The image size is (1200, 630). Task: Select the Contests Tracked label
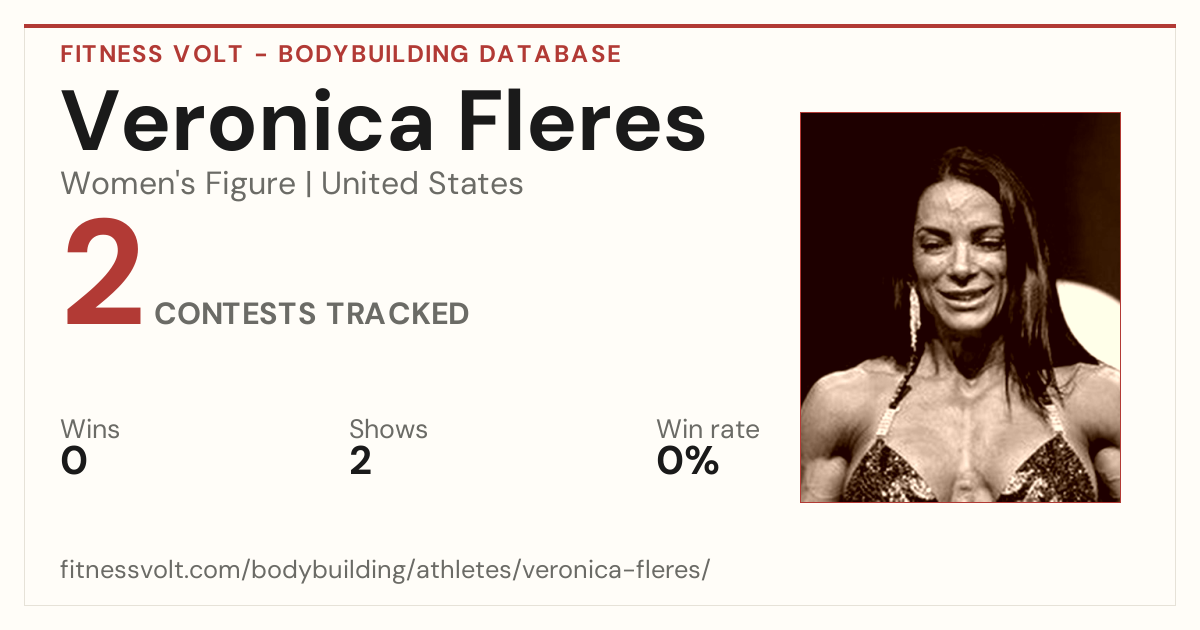(x=312, y=314)
